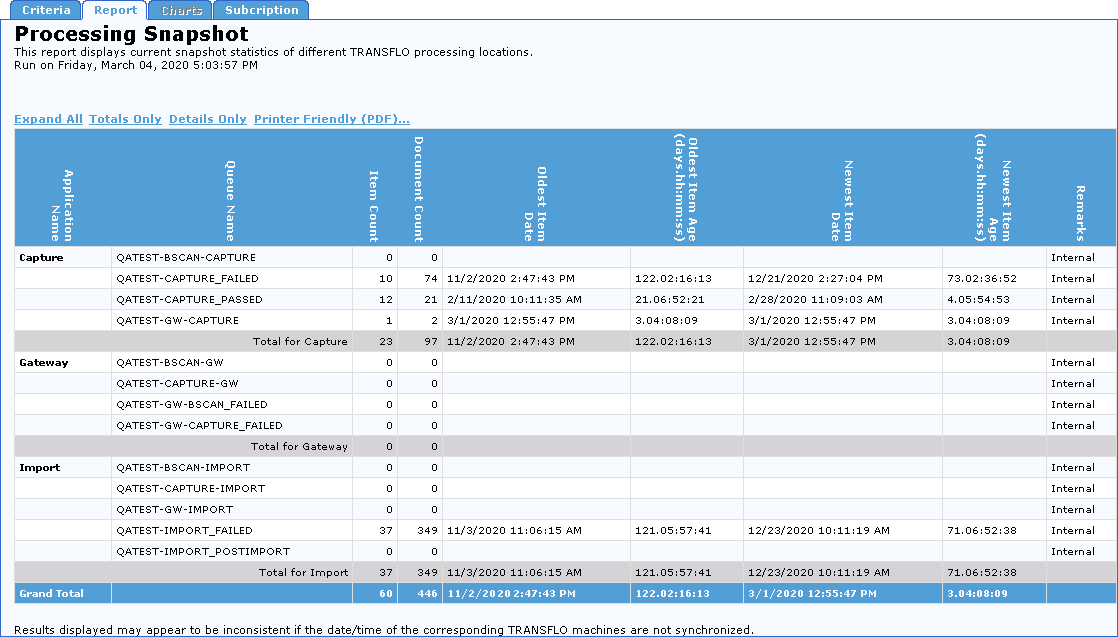This screenshot has height=637, width=1118.
Task: Click the Expand All link
Action: click(x=48, y=119)
